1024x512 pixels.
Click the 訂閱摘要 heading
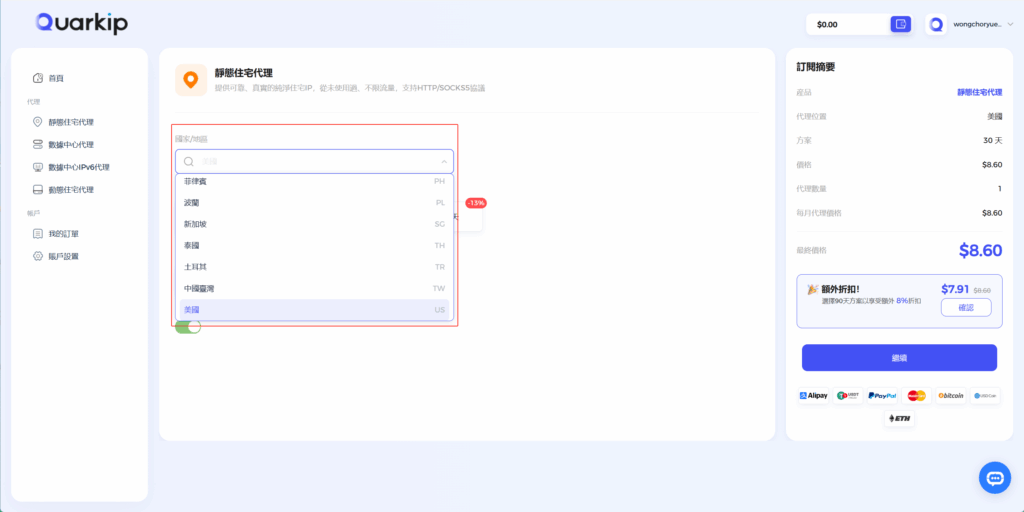click(816, 67)
